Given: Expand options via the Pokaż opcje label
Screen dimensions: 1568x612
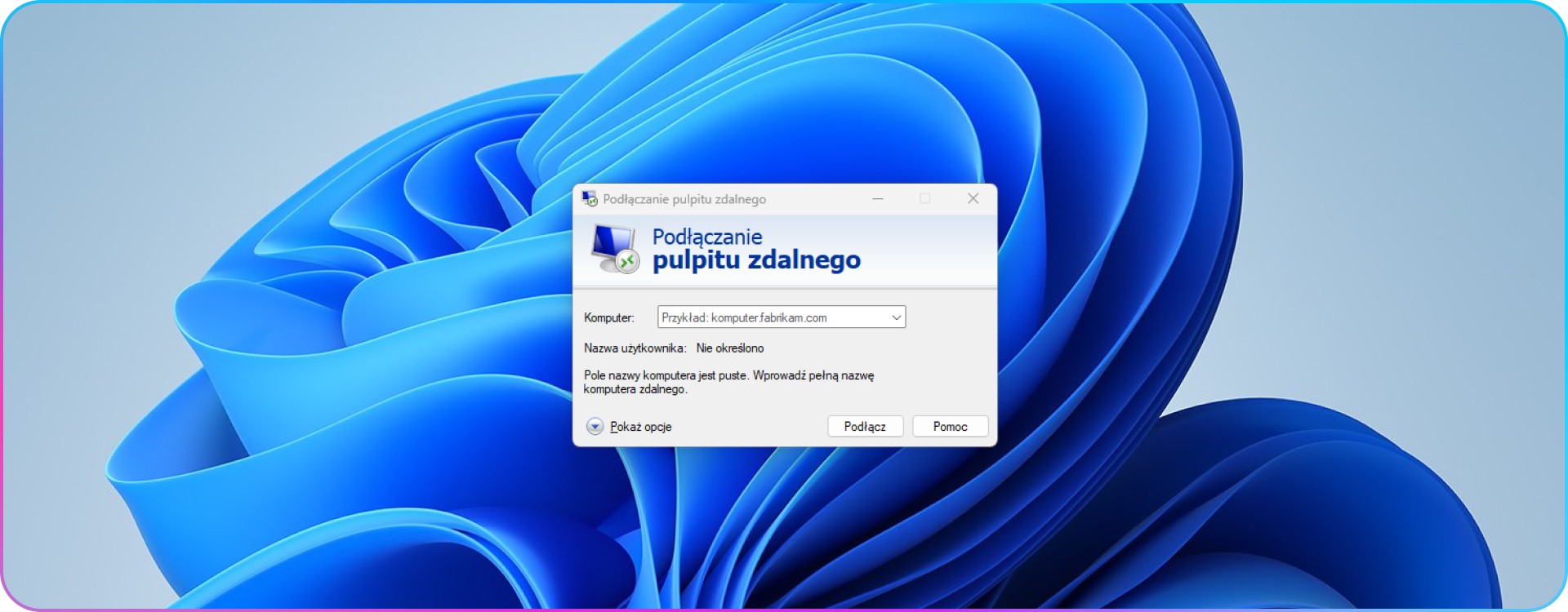Looking at the screenshot, I should click(640, 427).
